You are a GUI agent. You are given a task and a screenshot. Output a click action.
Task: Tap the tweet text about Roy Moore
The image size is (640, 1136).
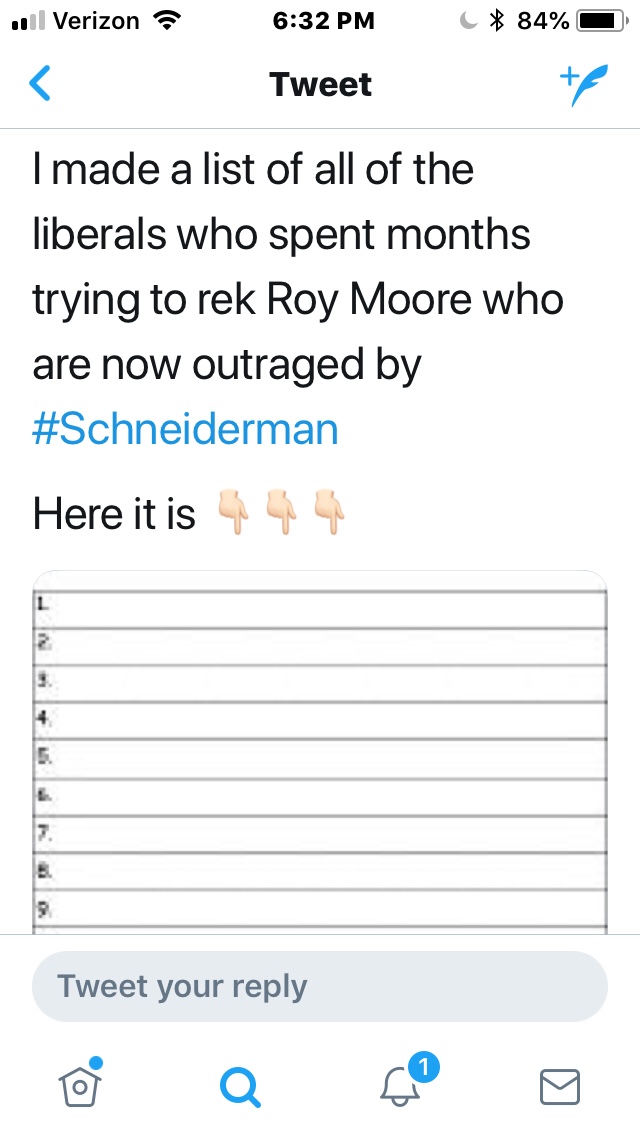point(297,267)
